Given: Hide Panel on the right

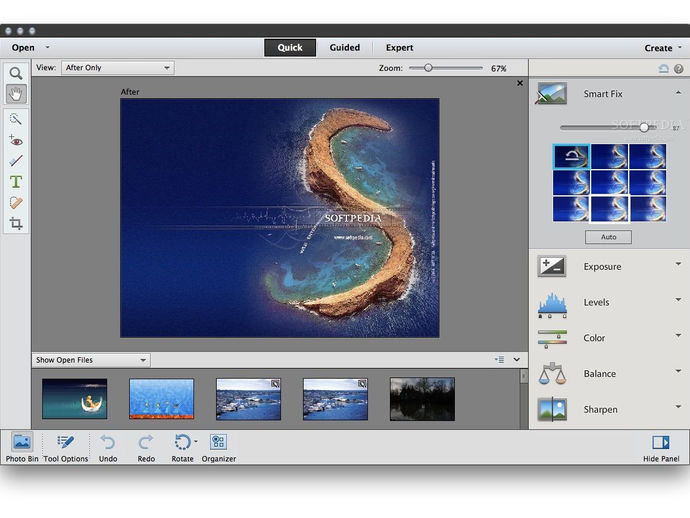Looking at the screenshot, I should 661,447.
